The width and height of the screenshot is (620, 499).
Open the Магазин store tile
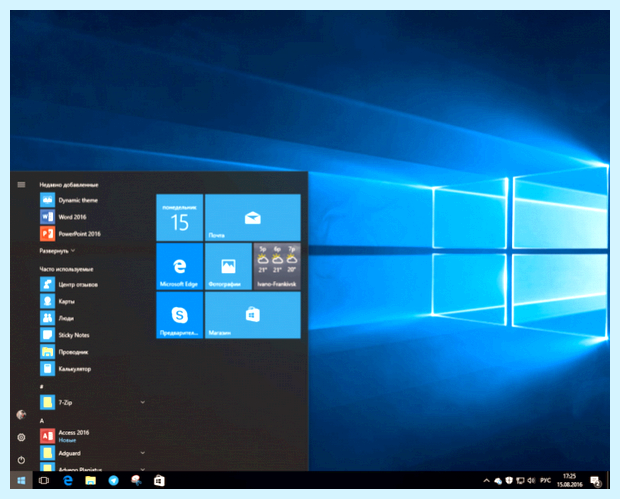click(253, 315)
